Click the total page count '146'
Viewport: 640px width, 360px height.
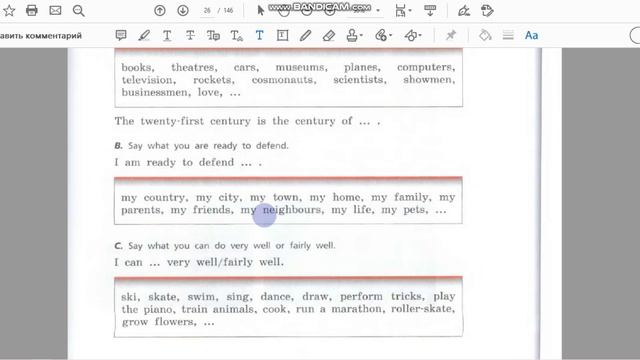click(229, 11)
